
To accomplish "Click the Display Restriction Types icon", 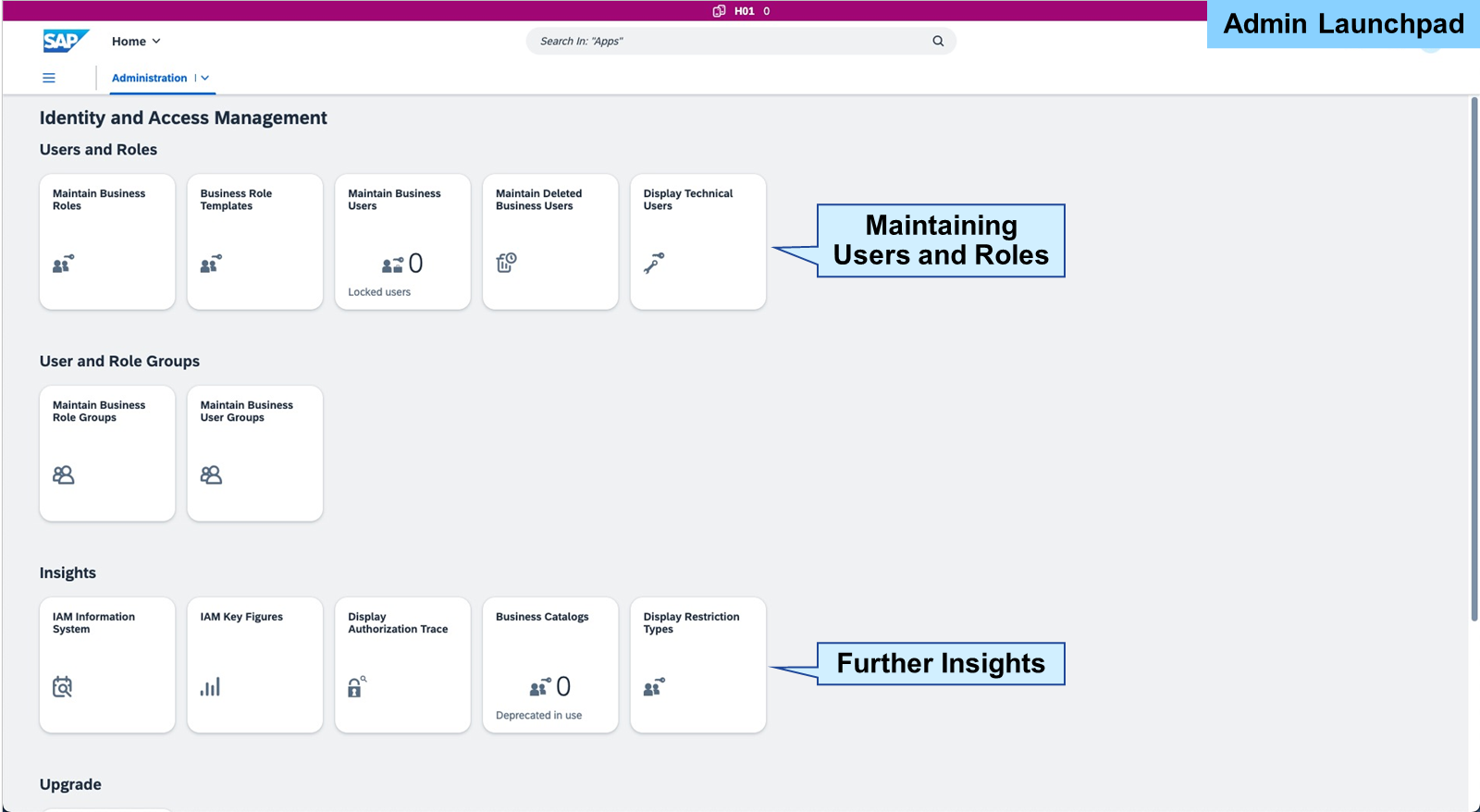I will tap(654, 687).
